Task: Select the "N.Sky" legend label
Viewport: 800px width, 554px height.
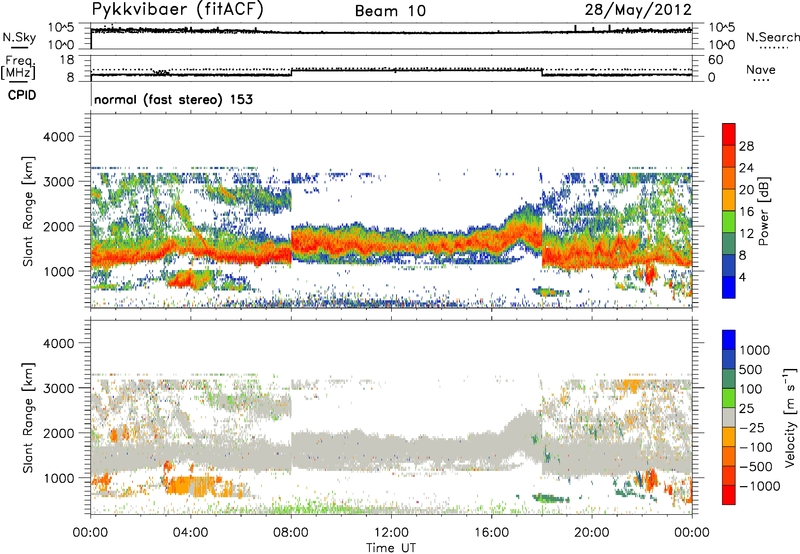Action: 19,37
